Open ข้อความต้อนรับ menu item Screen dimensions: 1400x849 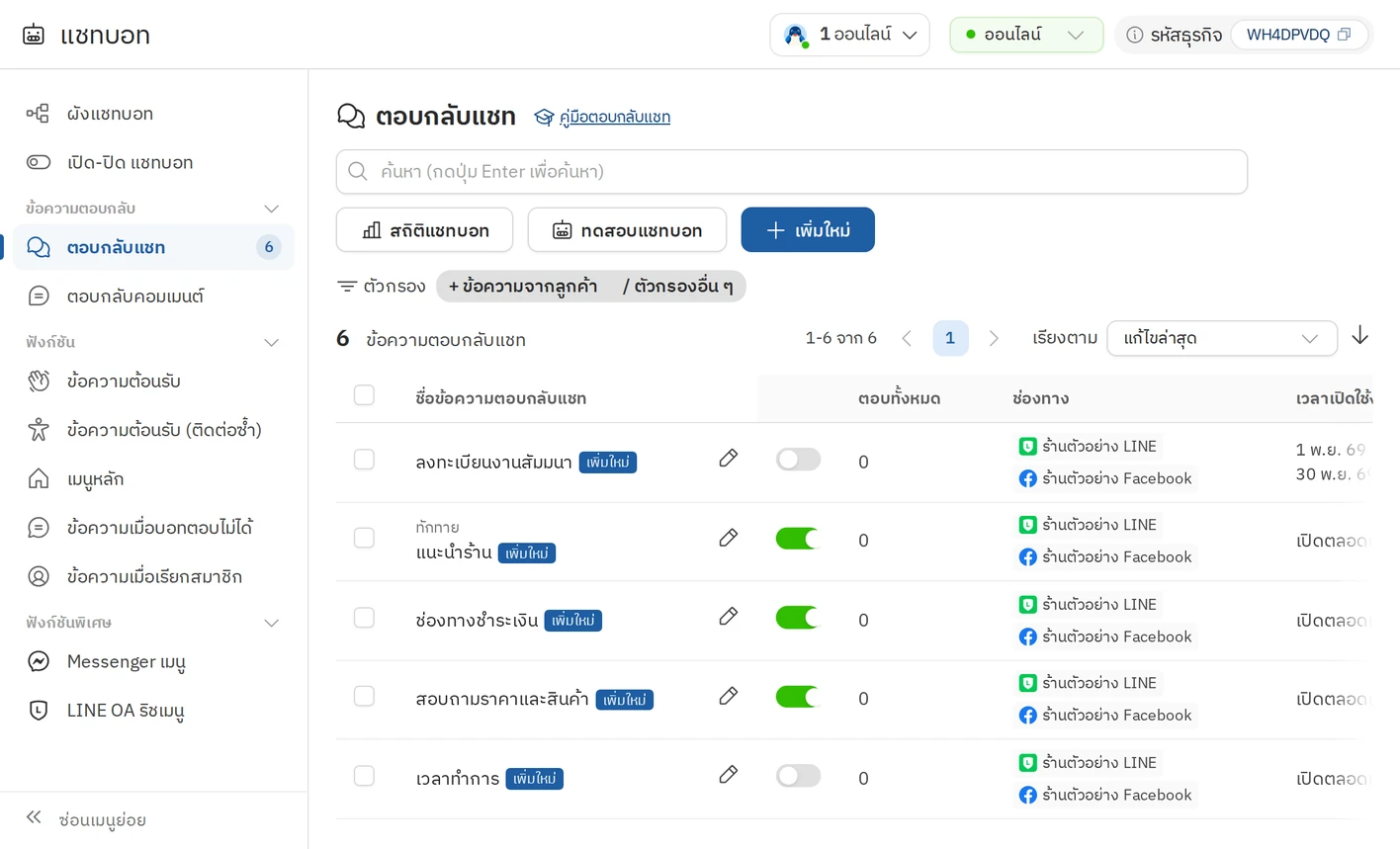tap(153, 381)
